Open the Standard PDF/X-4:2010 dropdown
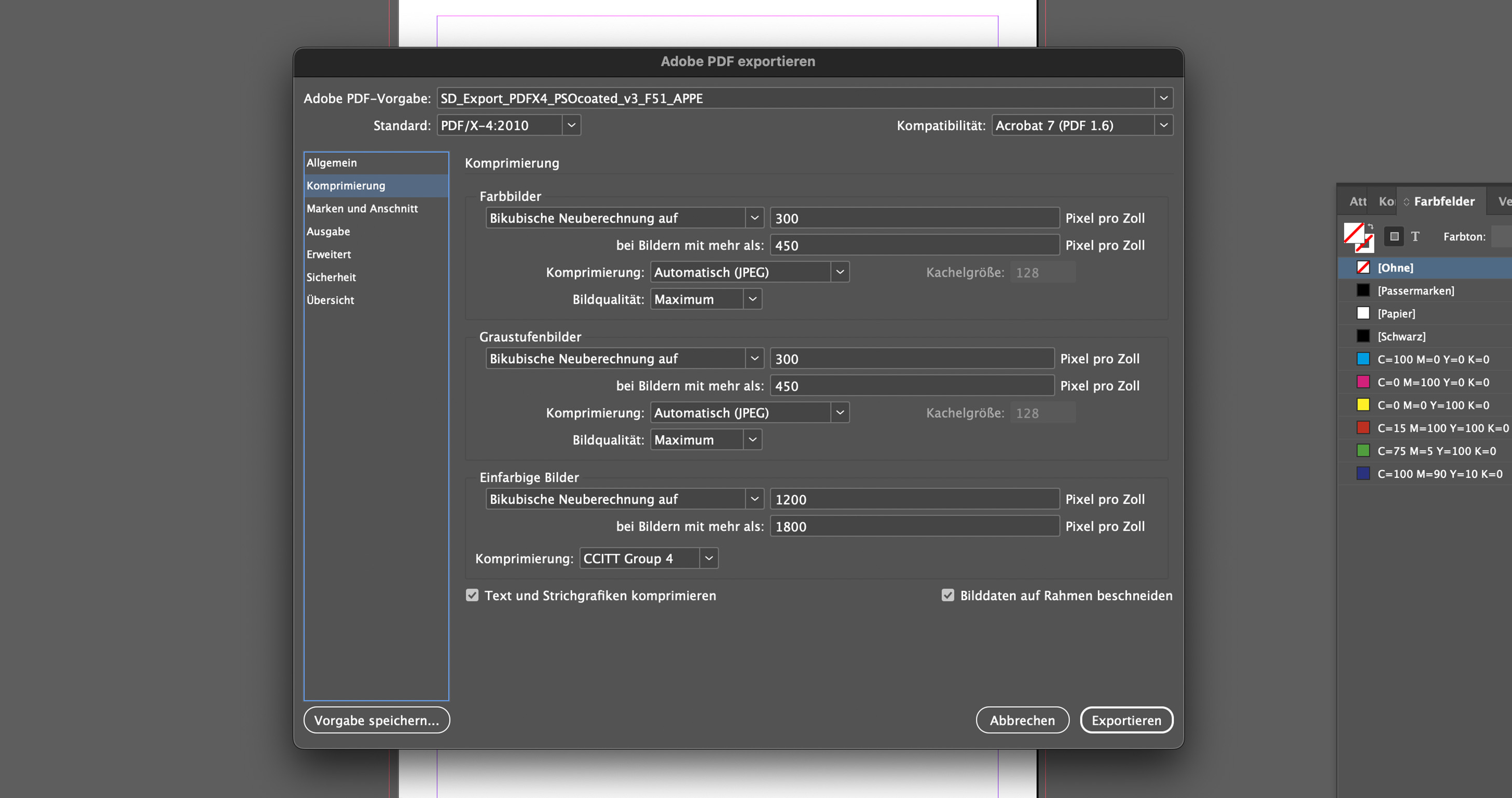Image resolution: width=1512 pixels, height=798 pixels. pos(571,125)
